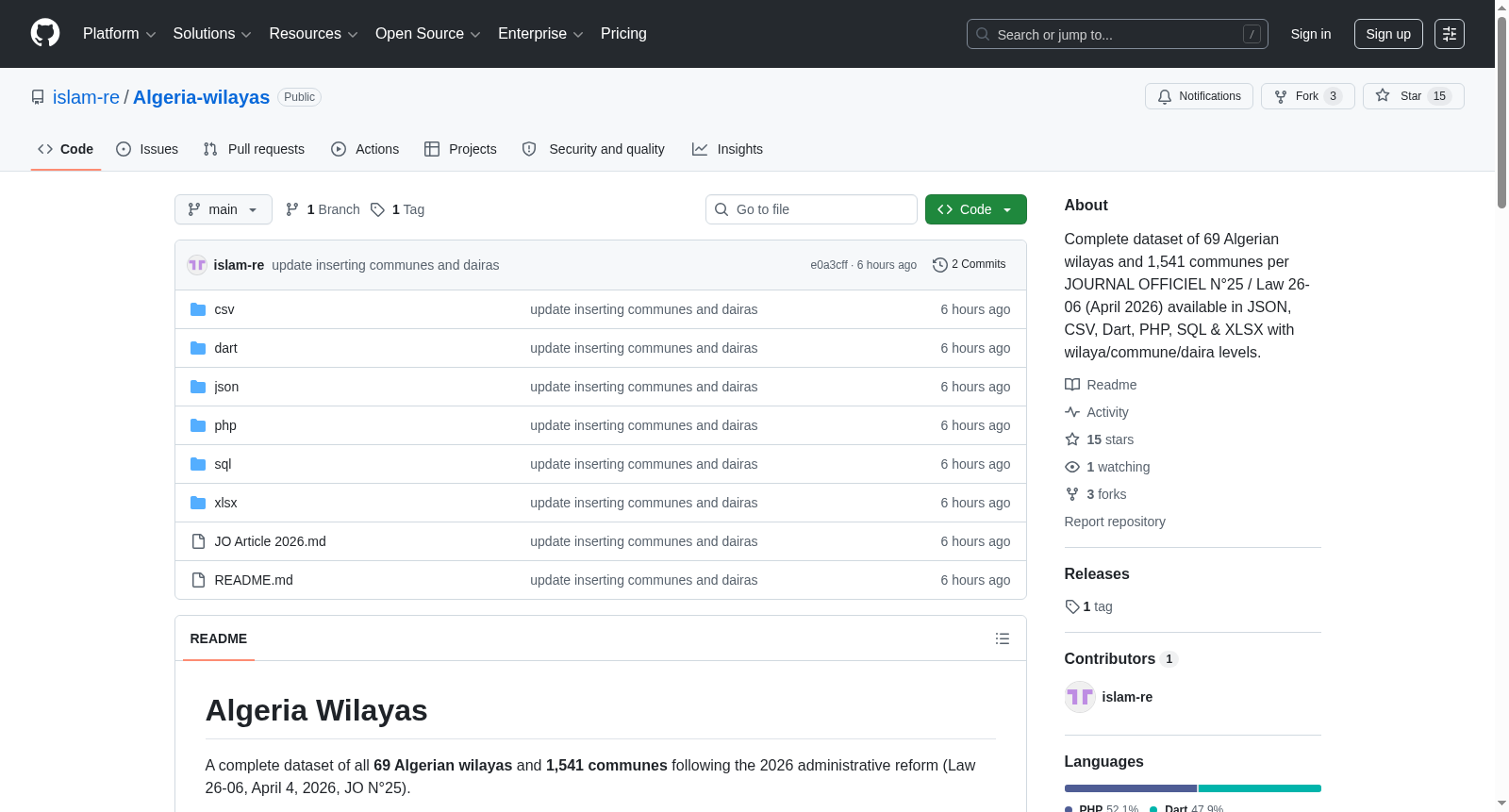Click the sql folder icon
This screenshot has height=812, width=1509.
(198, 464)
